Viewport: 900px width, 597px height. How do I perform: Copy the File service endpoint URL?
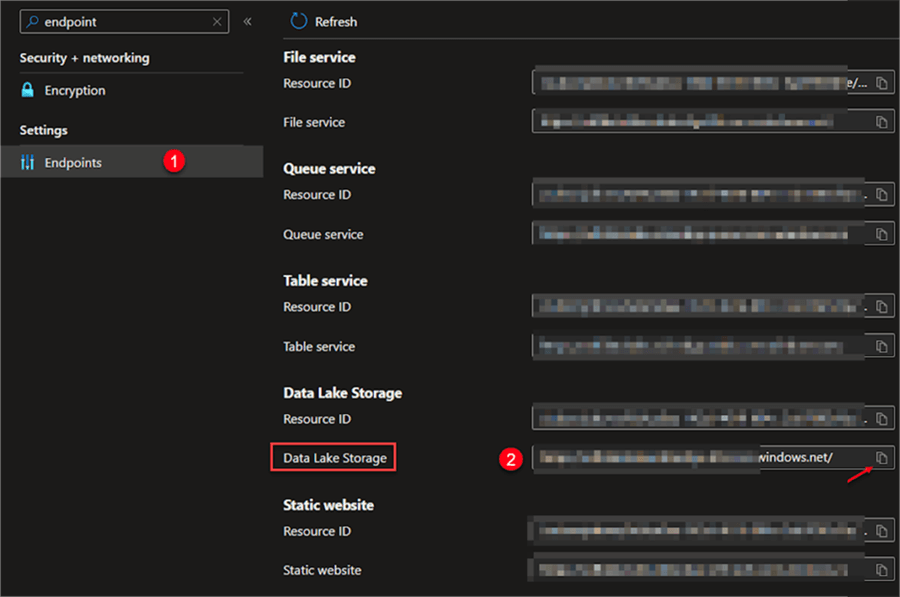pyautogui.click(x=881, y=122)
